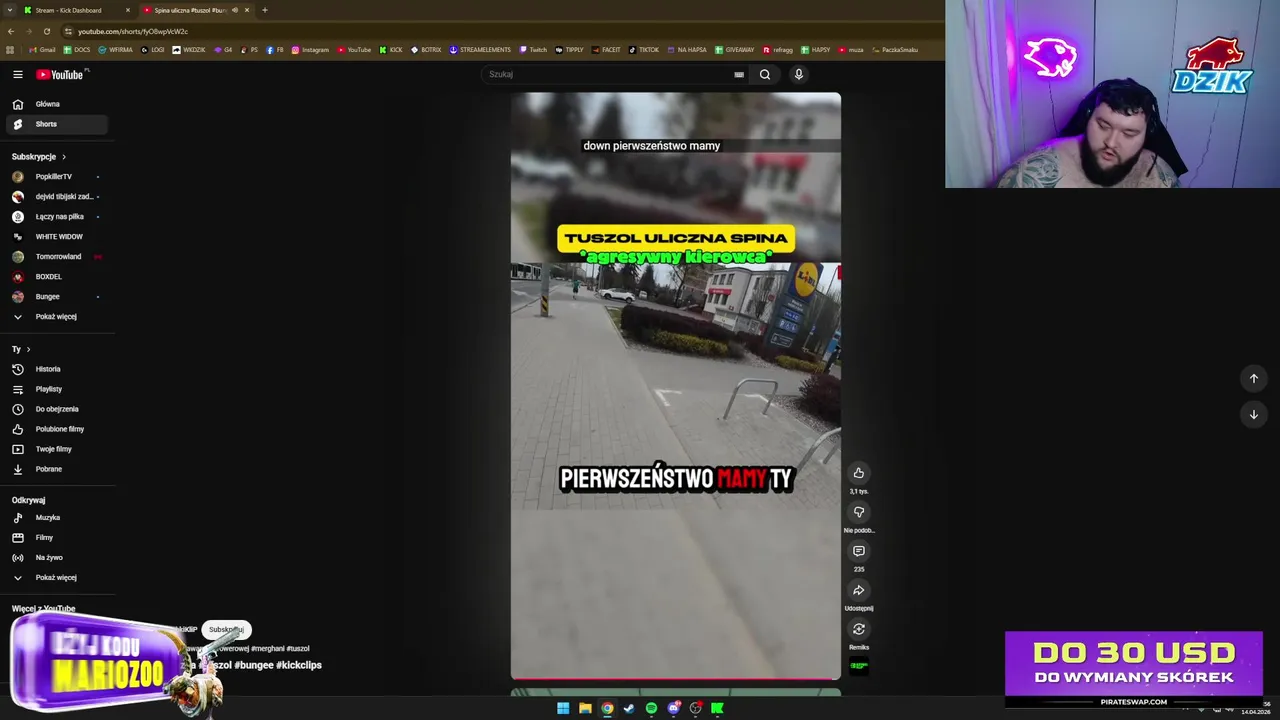Open Steam from the taskbar
Screen dimensions: 1280x720
(629, 708)
